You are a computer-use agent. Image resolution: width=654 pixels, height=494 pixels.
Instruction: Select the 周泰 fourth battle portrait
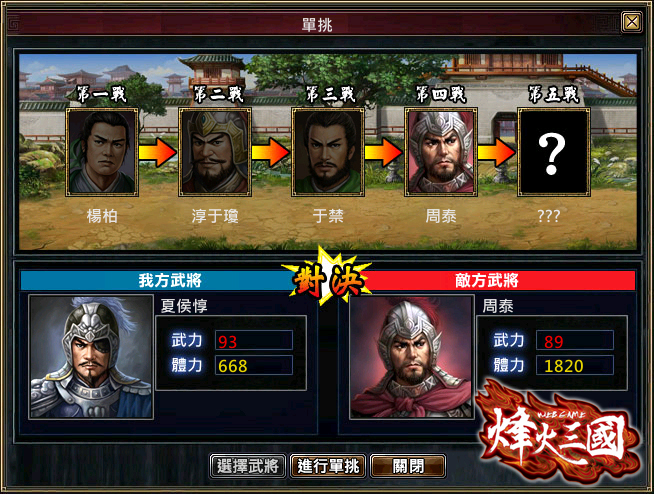tap(441, 152)
